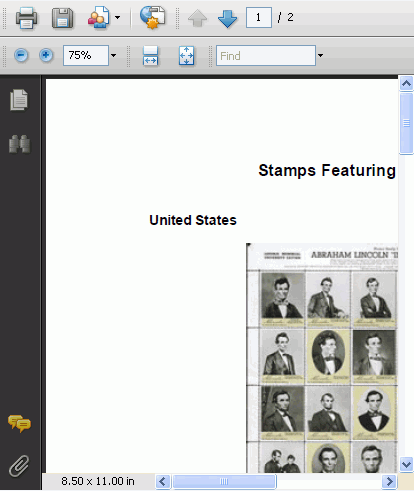Select the Fit Width scrolling icon
This screenshot has height=491, width=414.
tap(150, 56)
